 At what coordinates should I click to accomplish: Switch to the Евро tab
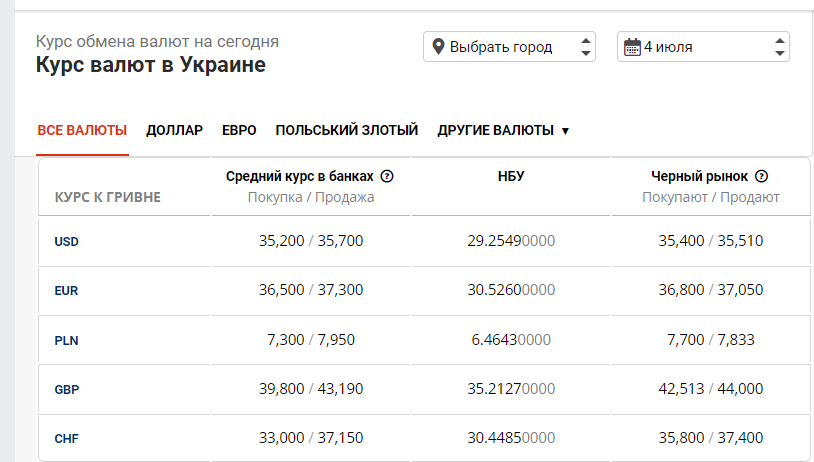click(x=239, y=130)
